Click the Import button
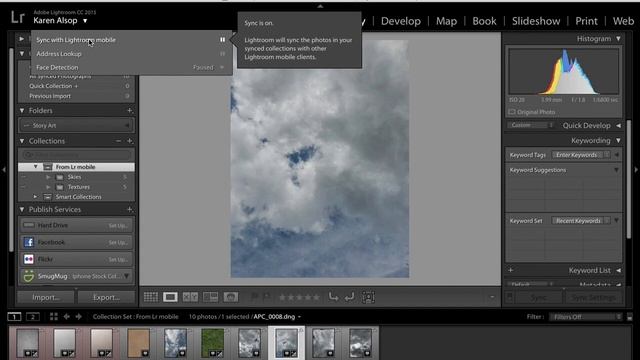The height and width of the screenshot is (360, 640). pyautogui.click(x=46, y=298)
